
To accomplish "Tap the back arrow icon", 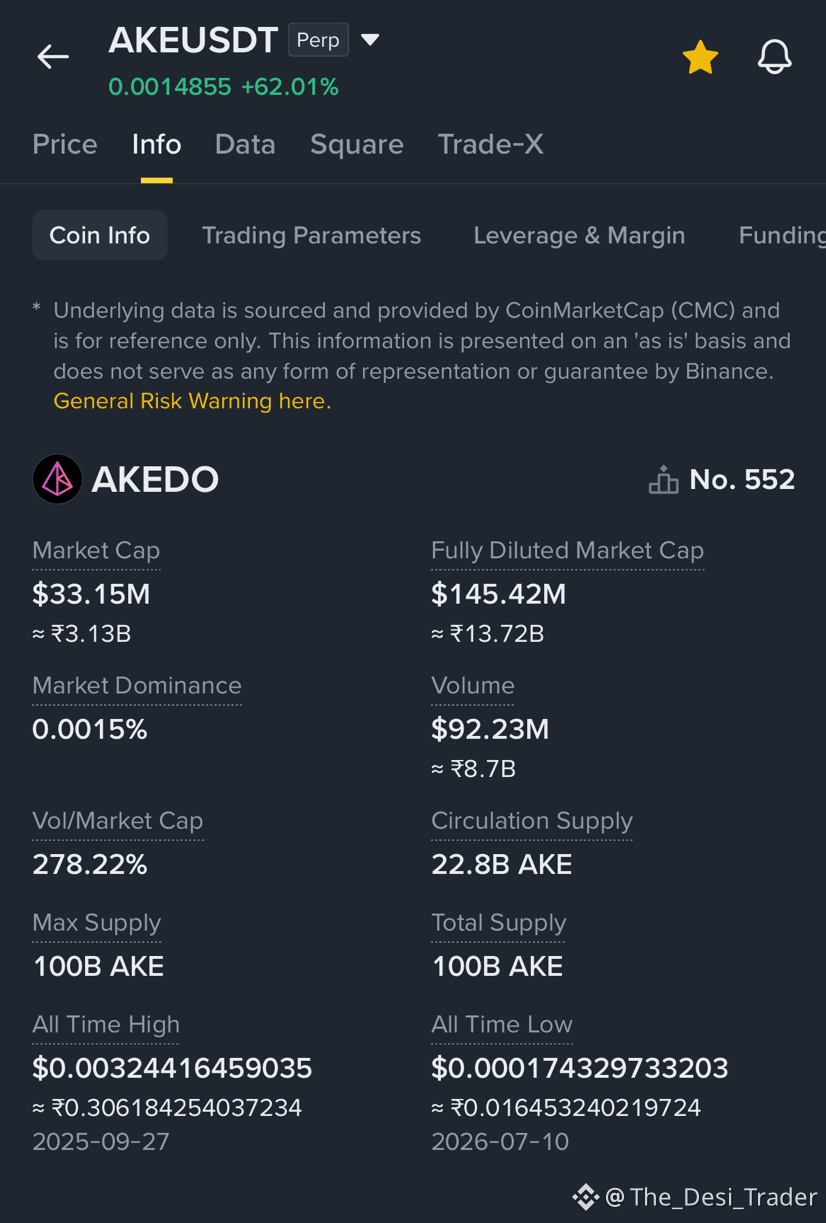I will pos(53,57).
